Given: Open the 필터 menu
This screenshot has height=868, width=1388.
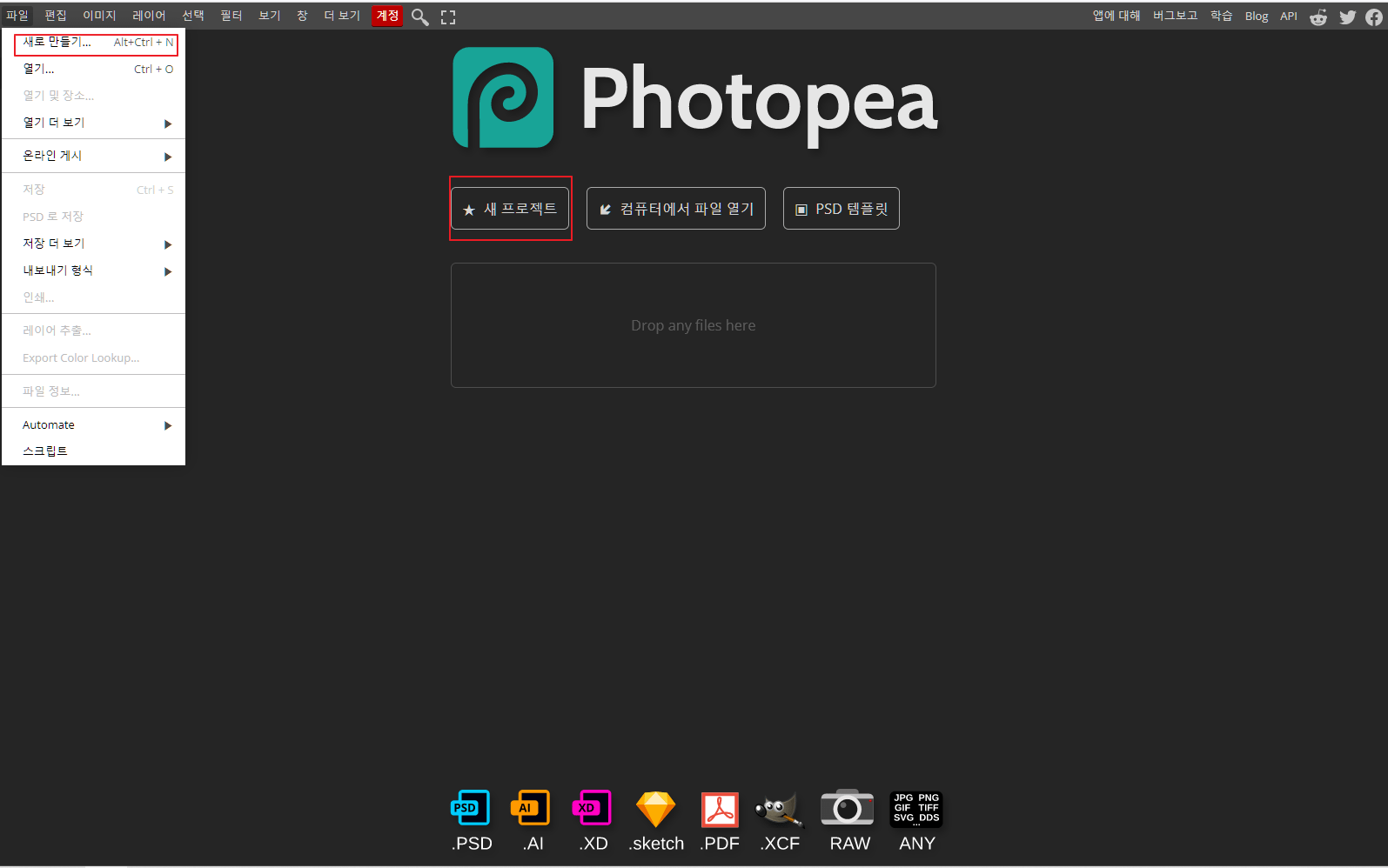Looking at the screenshot, I should pos(231,16).
